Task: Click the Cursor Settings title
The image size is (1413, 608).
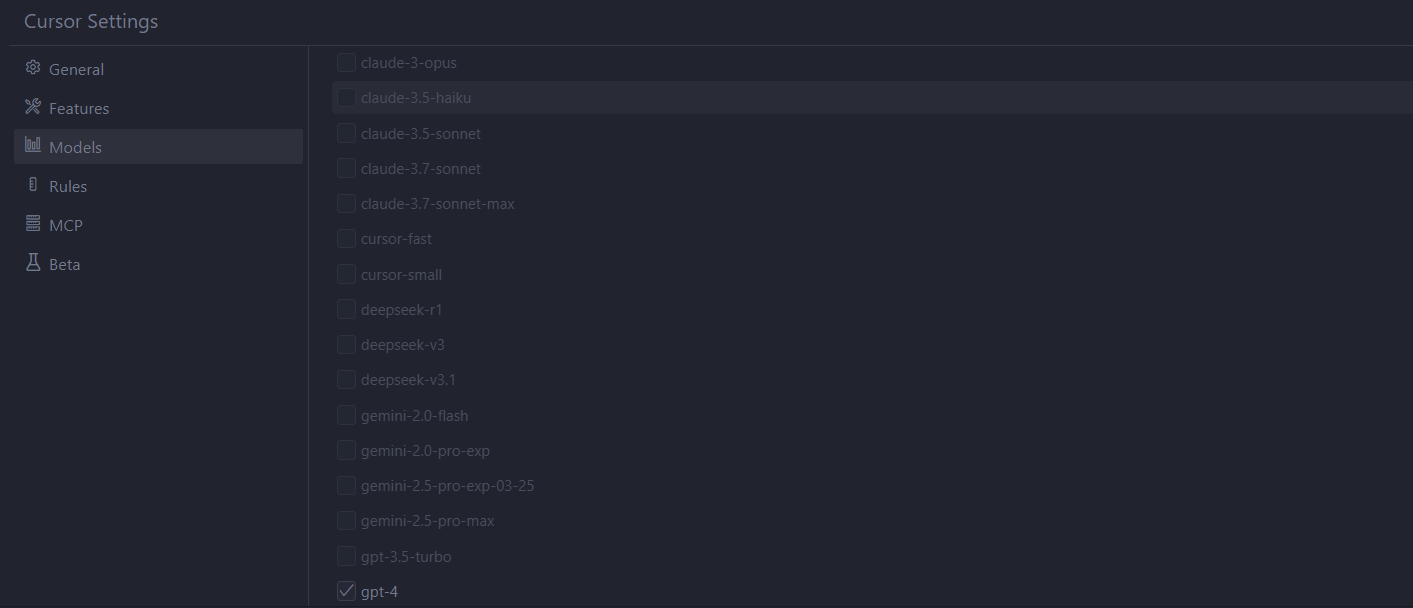Action: coord(91,21)
